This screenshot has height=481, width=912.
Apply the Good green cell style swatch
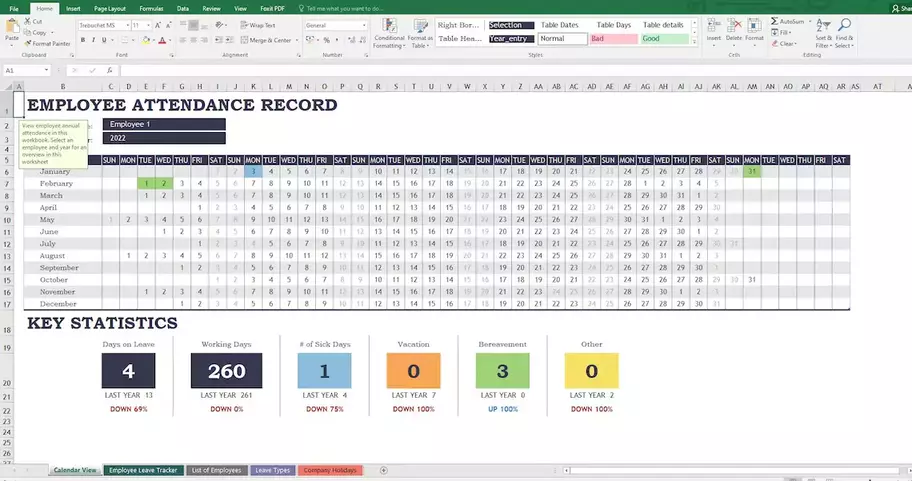[663, 39]
